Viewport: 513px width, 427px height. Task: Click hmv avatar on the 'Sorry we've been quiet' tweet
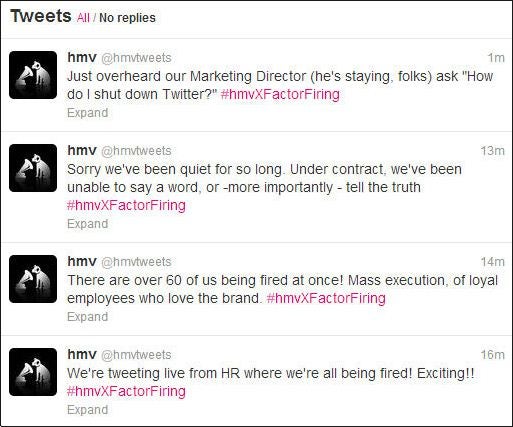click(x=33, y=168)
